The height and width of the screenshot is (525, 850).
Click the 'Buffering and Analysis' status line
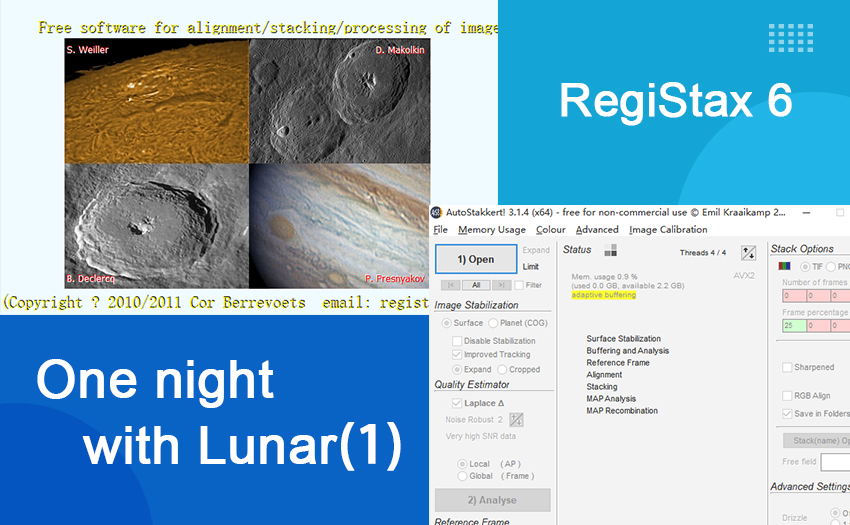click(628, 351)
